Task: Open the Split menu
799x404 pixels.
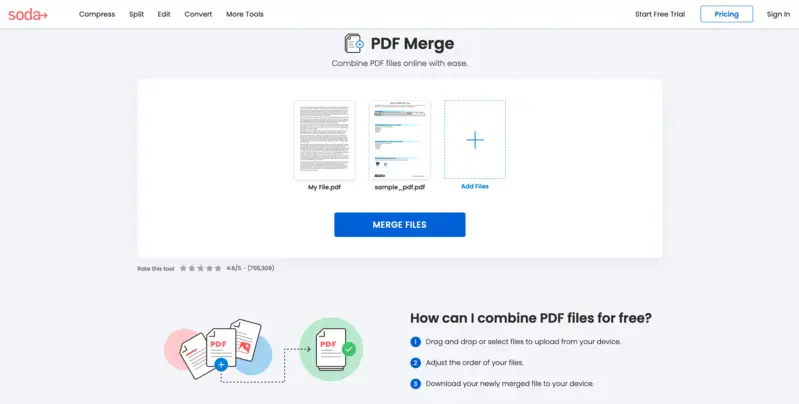Action: tap(136, 14)
